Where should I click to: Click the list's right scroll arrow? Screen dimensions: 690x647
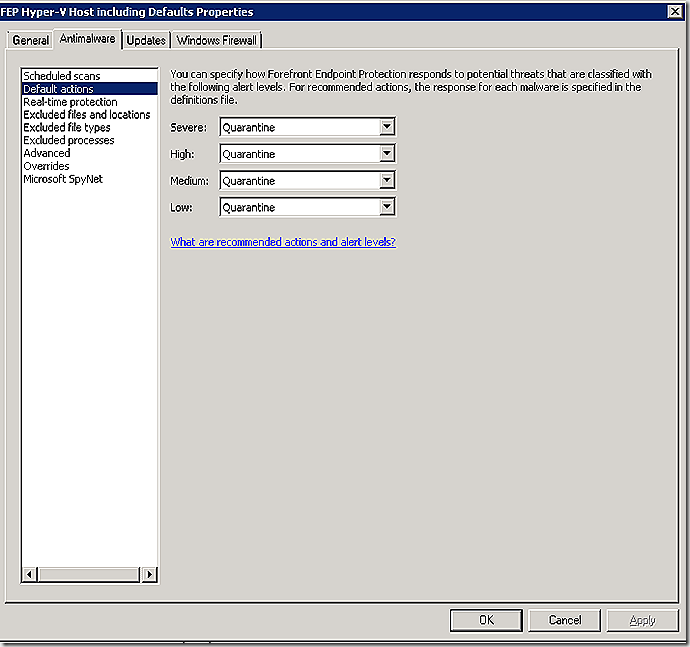click(149, 574)
